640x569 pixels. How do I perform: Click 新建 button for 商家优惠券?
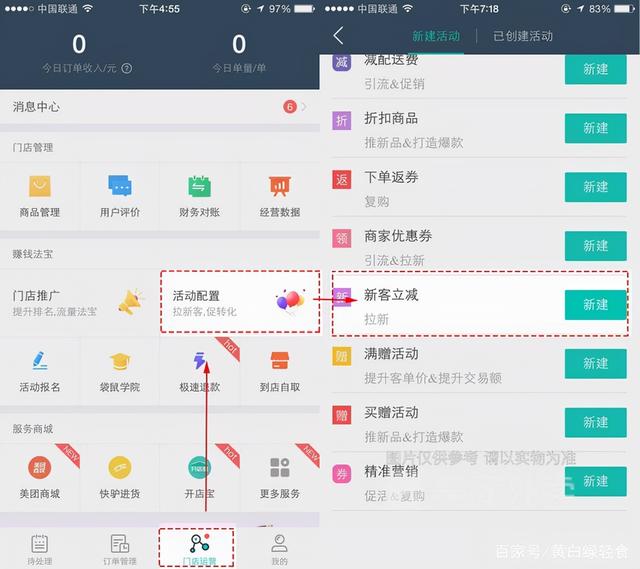click(596, 246)
